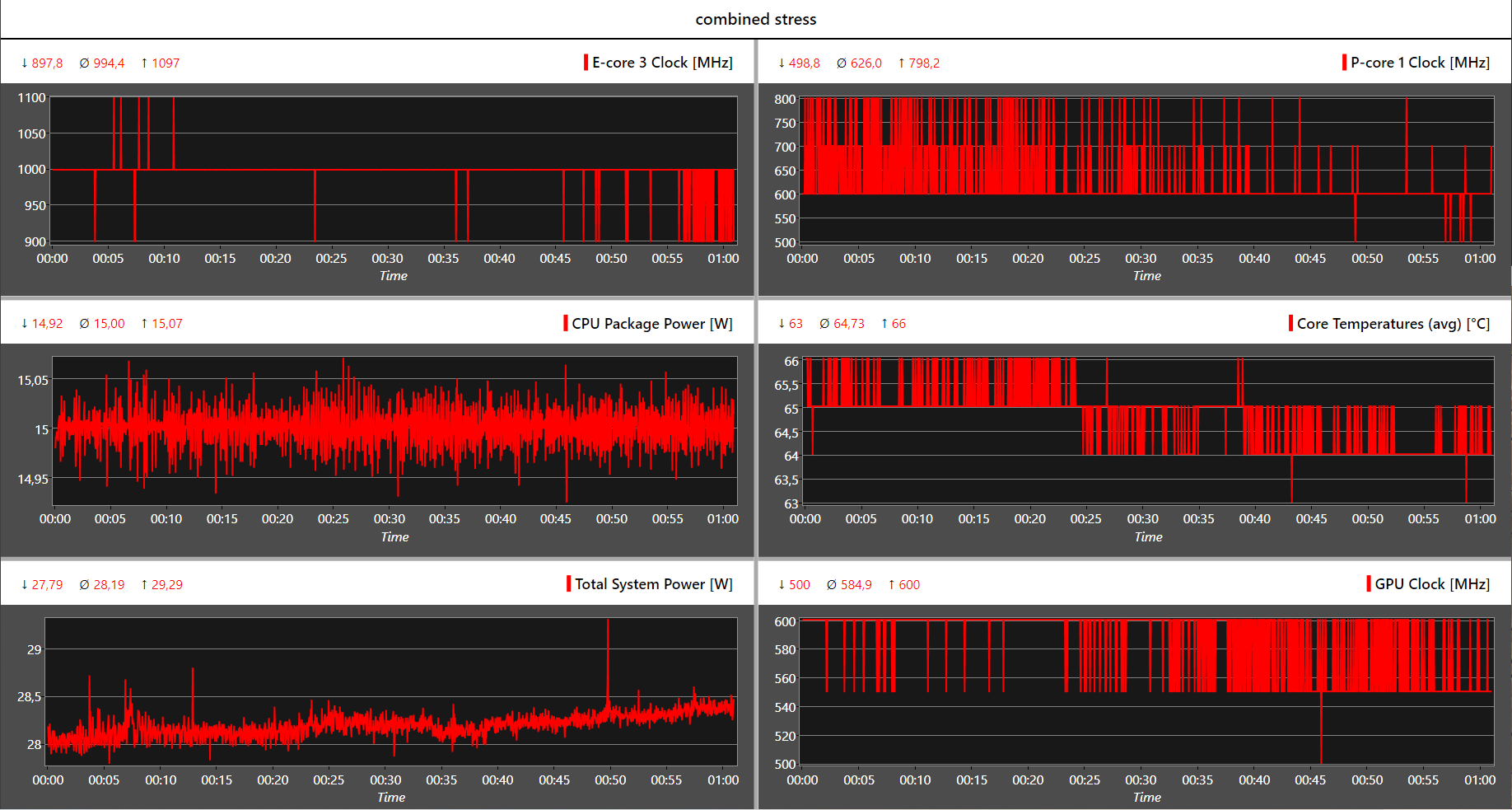Click red legend marker for Core Temperatures

click(1290, 323)
